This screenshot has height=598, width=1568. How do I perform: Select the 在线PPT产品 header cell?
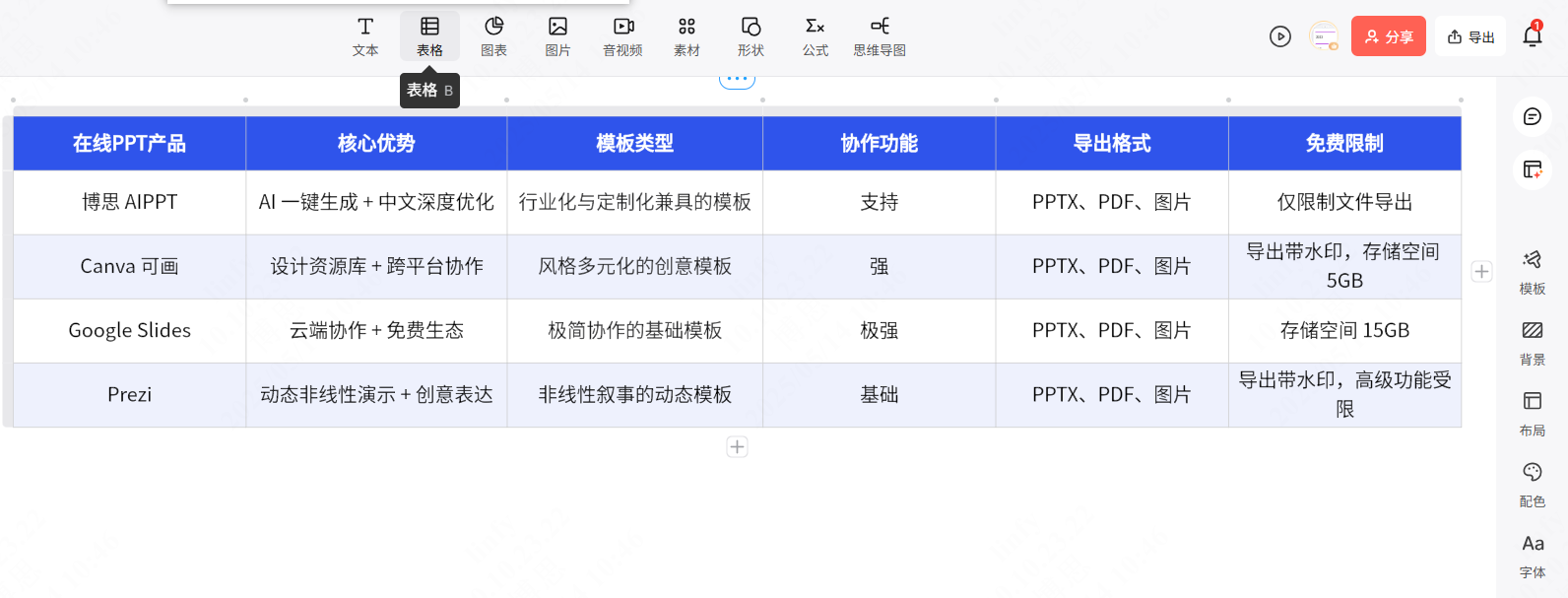[129, 143]
